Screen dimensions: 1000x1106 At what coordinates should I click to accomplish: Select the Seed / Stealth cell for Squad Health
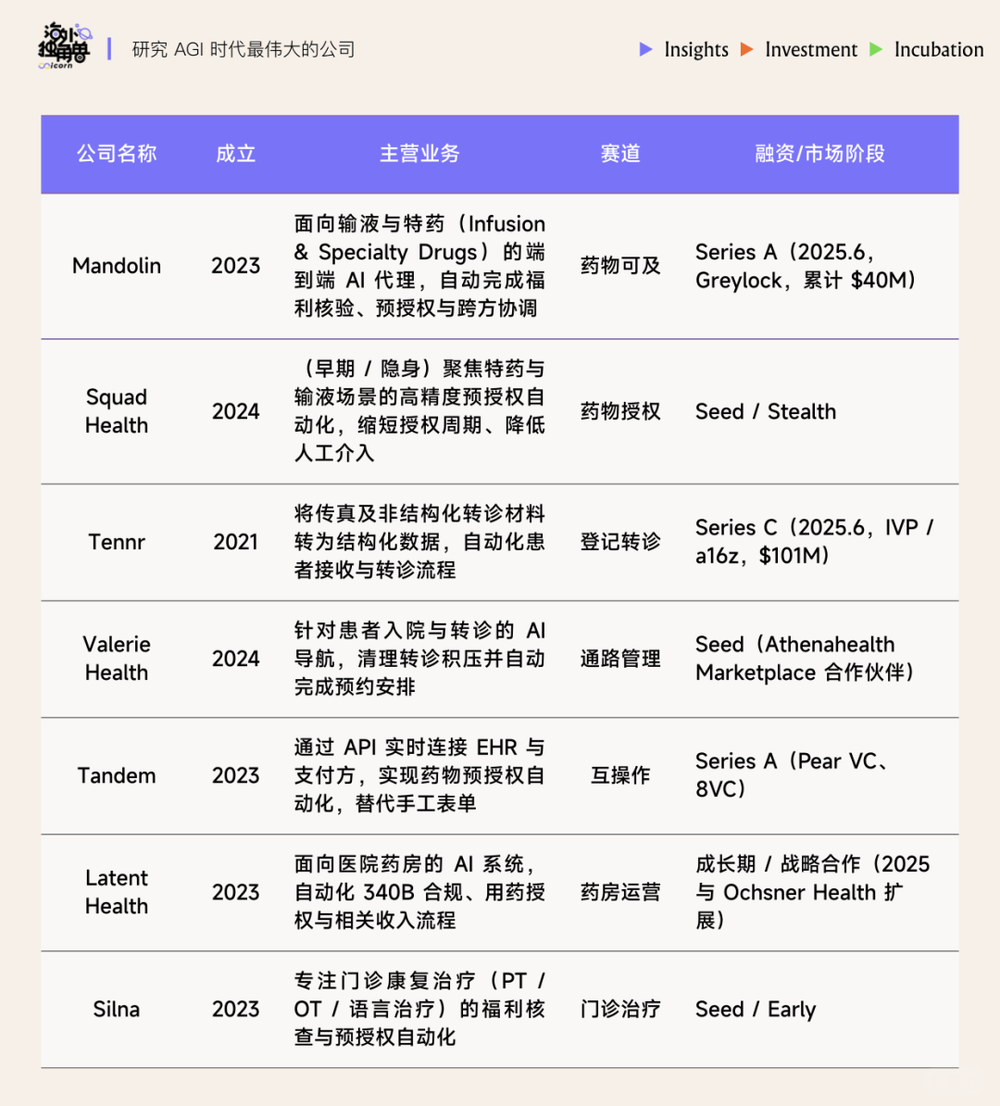tap(765, 412)
